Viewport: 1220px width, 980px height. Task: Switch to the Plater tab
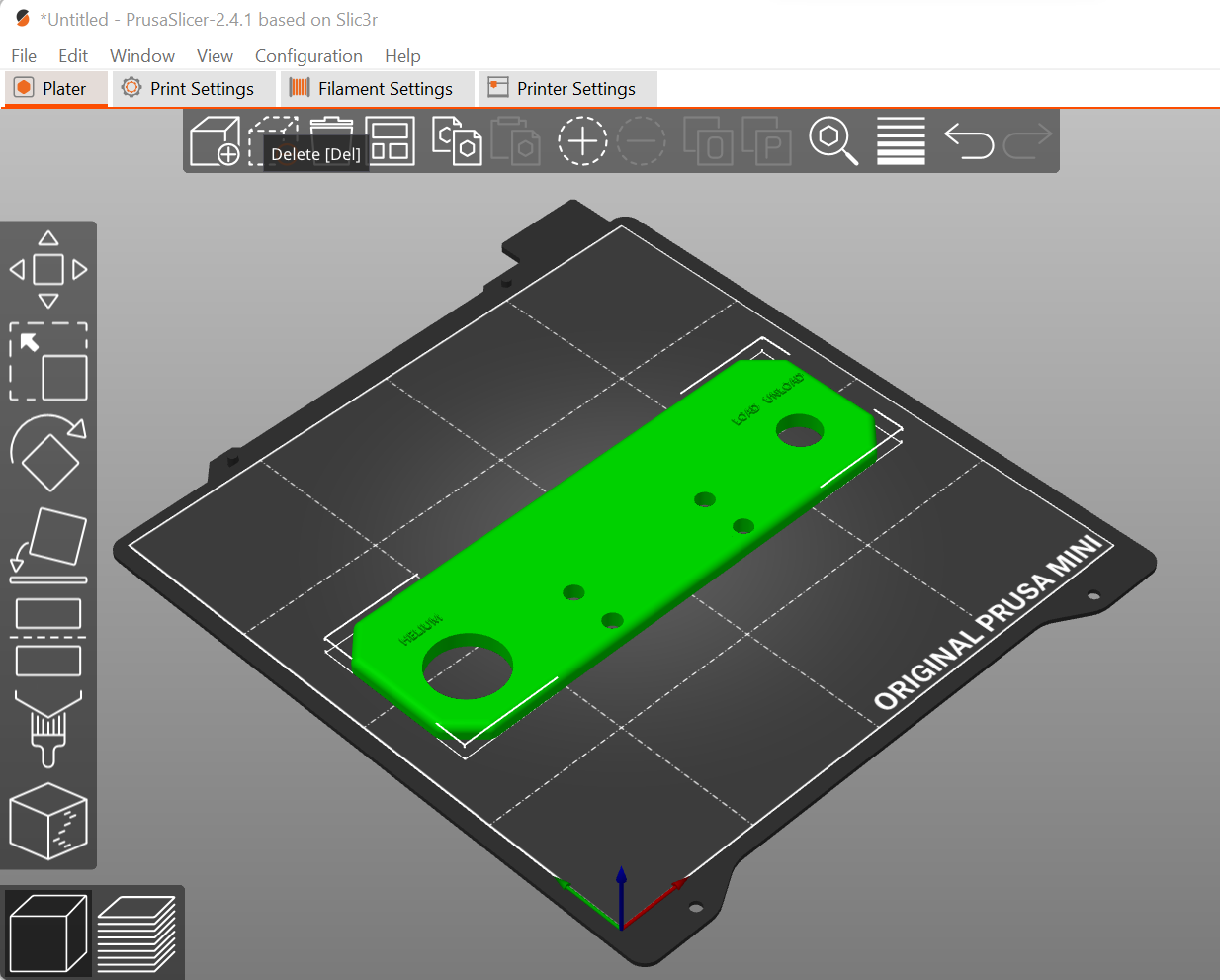coord(55,88)
